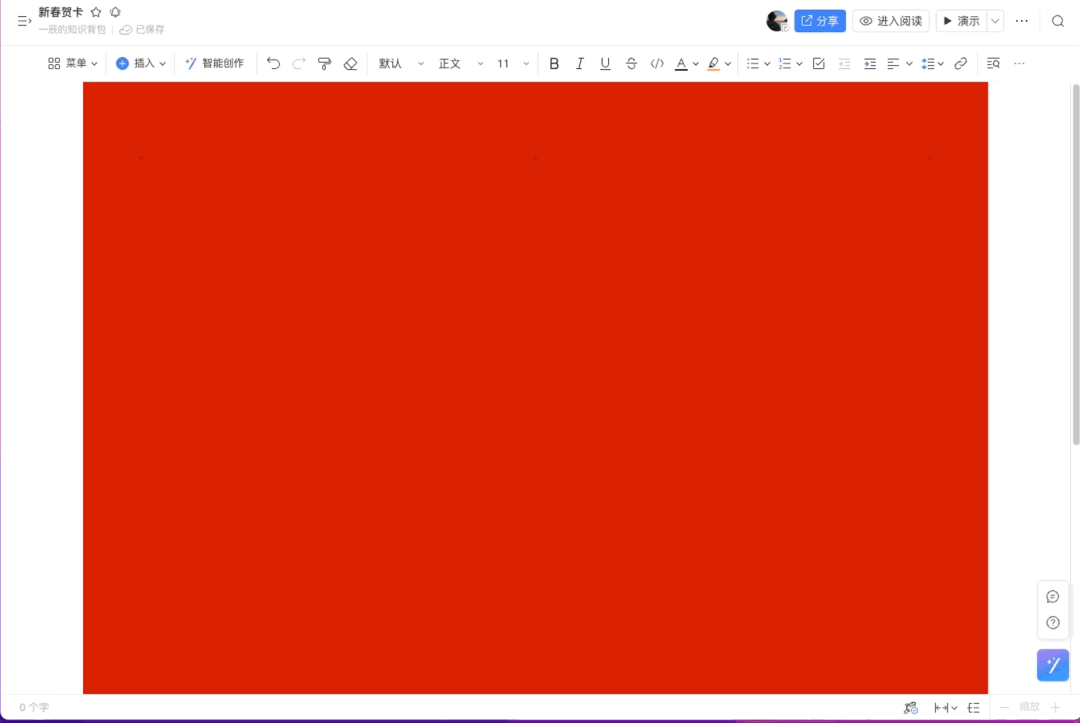Viewport: 1080px width, 723px height.
Task: Open the highlight color picker arrow
Action: [x=728, y=64]
